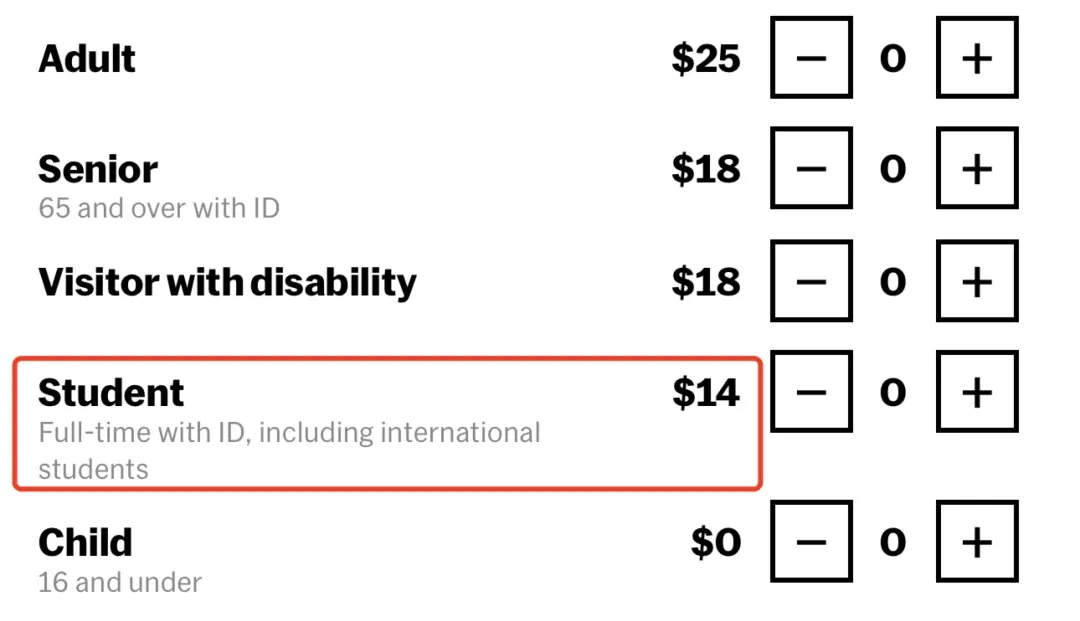Image resolution: width=1080 pixels, height=621 pixels.
Task: Select the highlighted Student ticket row
Action: click(x=387, y=424)
